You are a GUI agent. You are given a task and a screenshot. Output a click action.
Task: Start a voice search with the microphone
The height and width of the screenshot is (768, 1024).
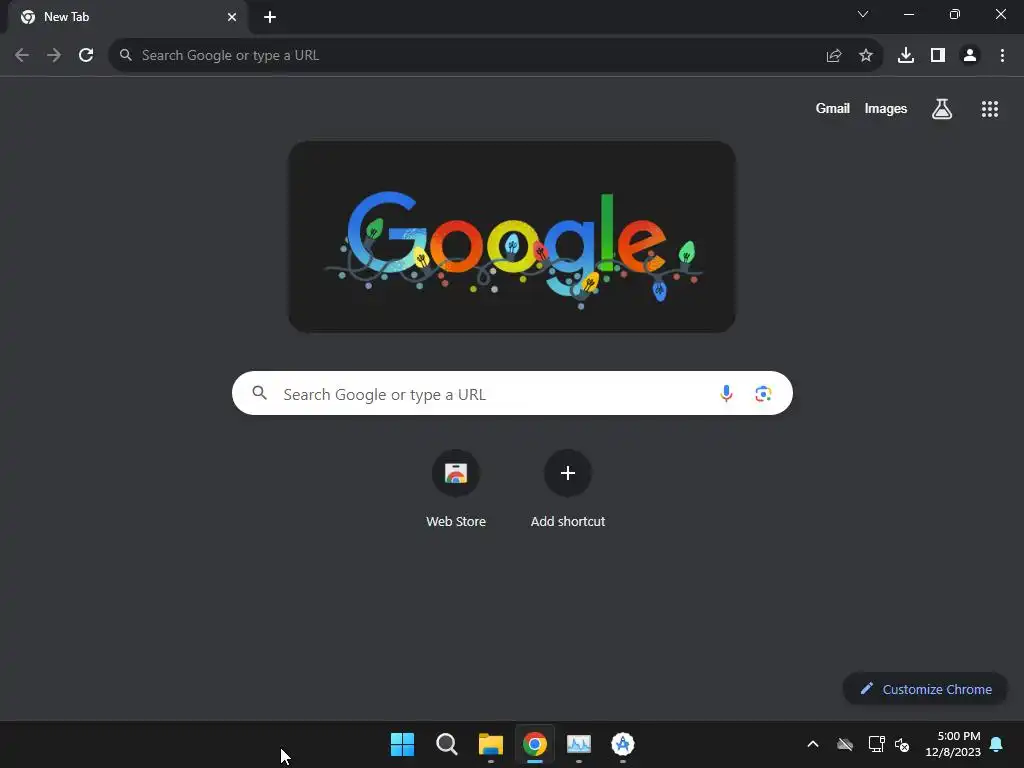pyautogui.click(x=726, y=393)
